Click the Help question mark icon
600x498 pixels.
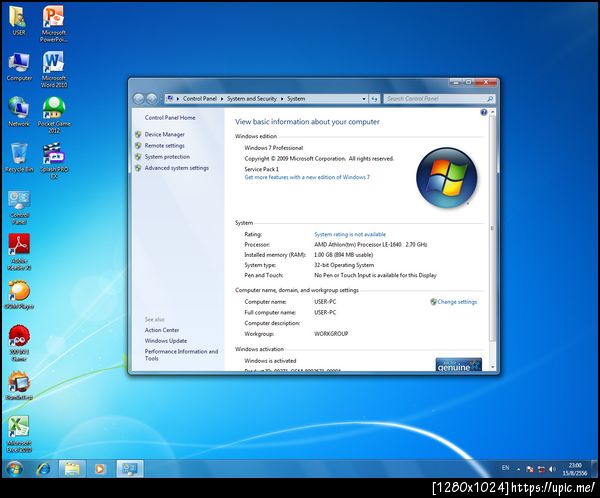pos(484,112)
